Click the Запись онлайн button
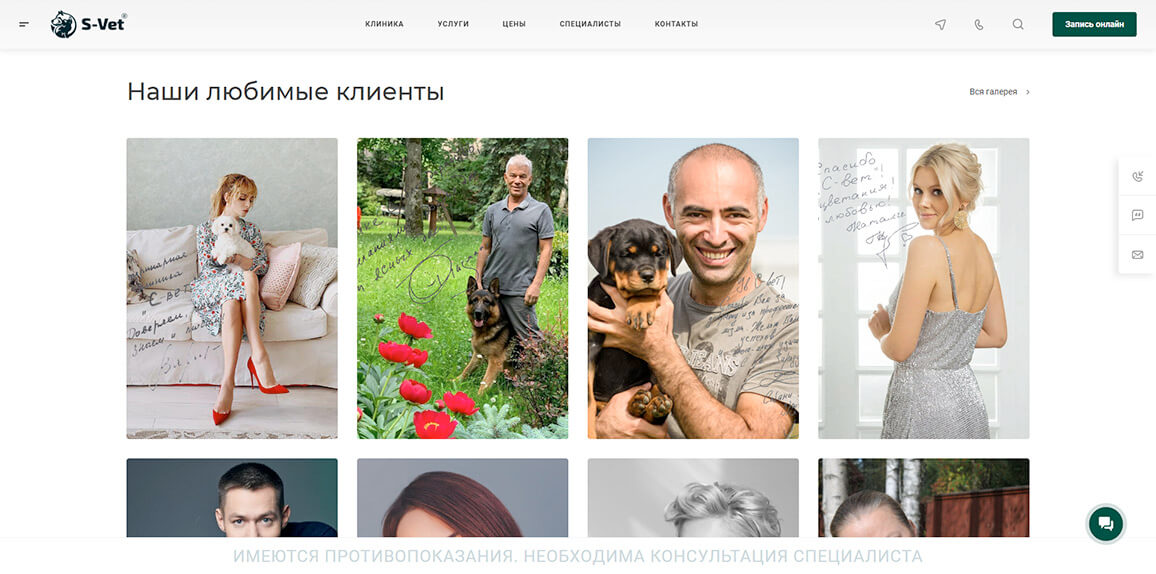The width and height of the screenshot is (1156, 574). coord(1094,24)
